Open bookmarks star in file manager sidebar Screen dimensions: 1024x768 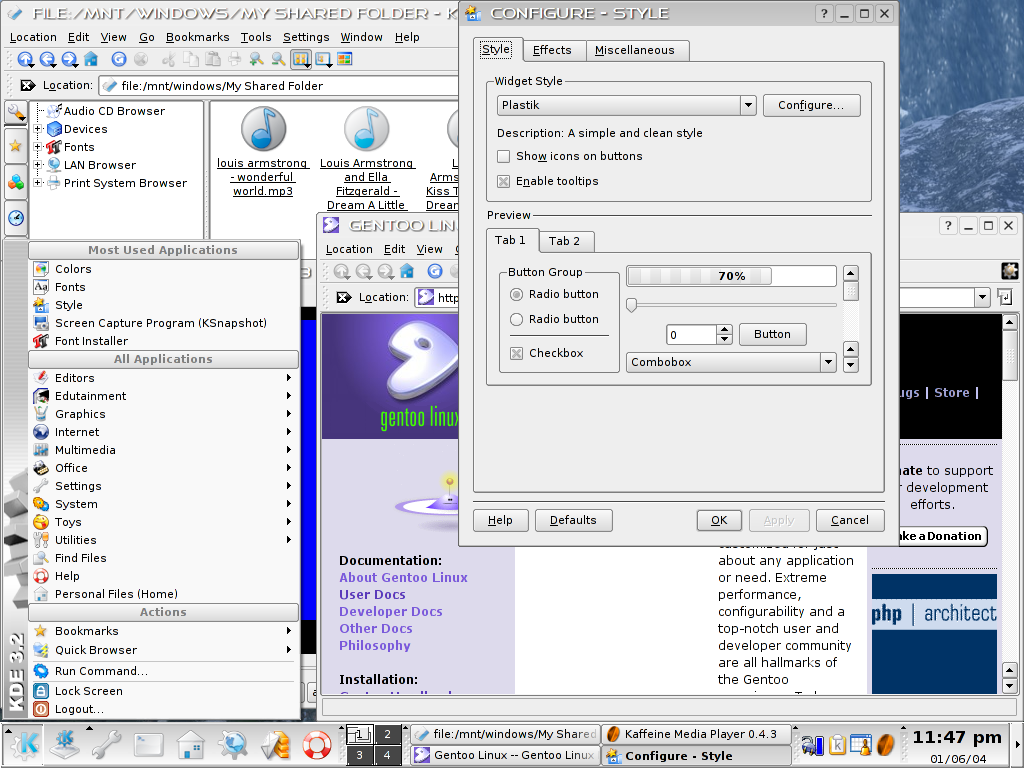[16, 146]
